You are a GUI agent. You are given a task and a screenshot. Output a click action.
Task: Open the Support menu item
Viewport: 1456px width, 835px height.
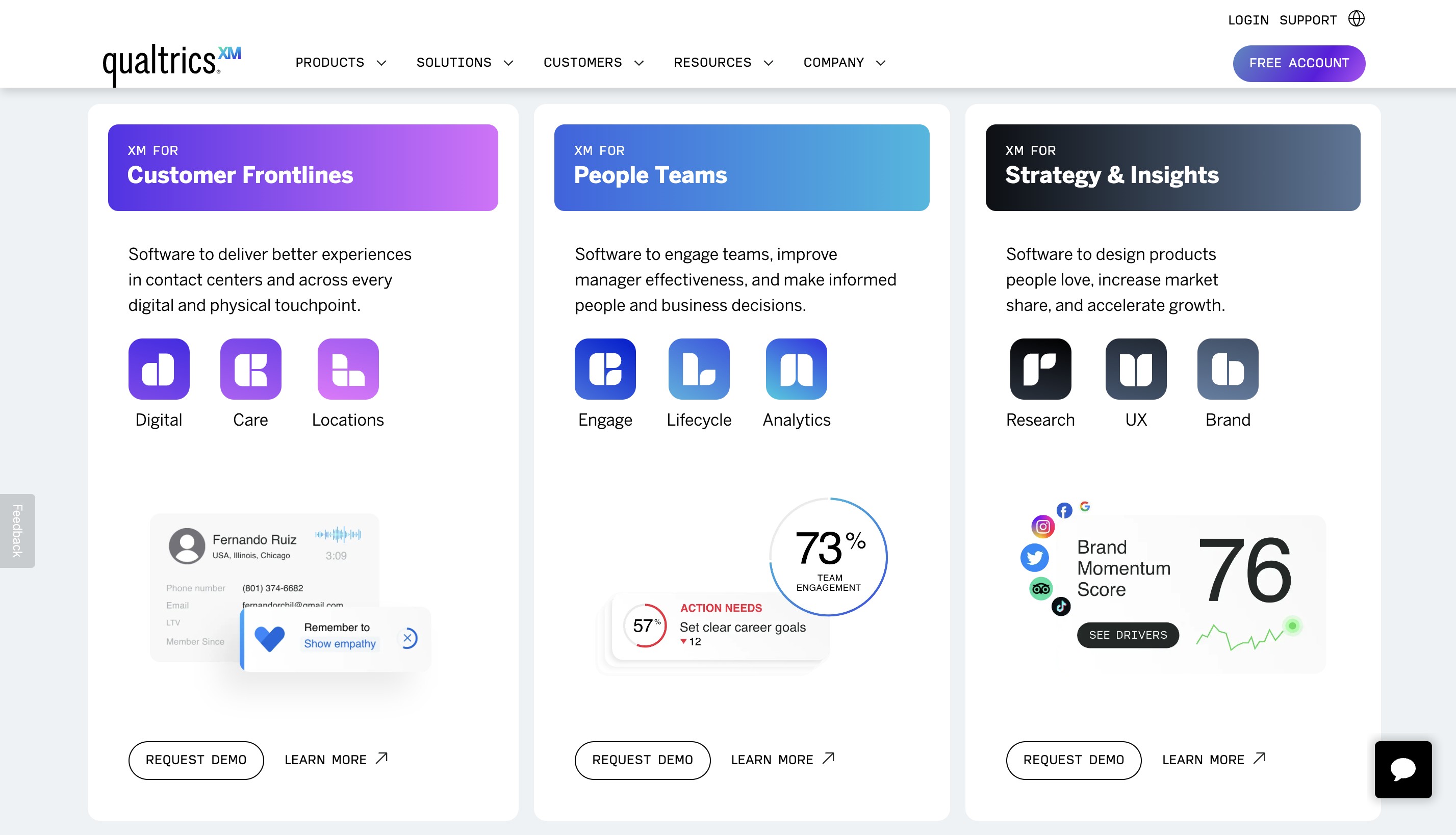coord(1308,20)
